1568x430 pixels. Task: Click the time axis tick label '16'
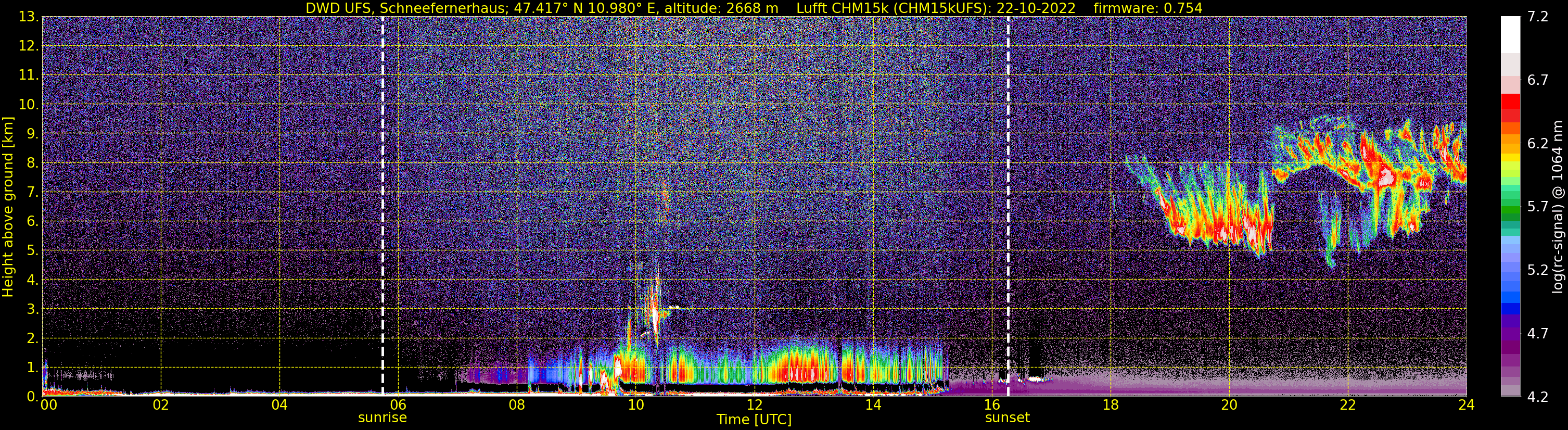(991, 405)
